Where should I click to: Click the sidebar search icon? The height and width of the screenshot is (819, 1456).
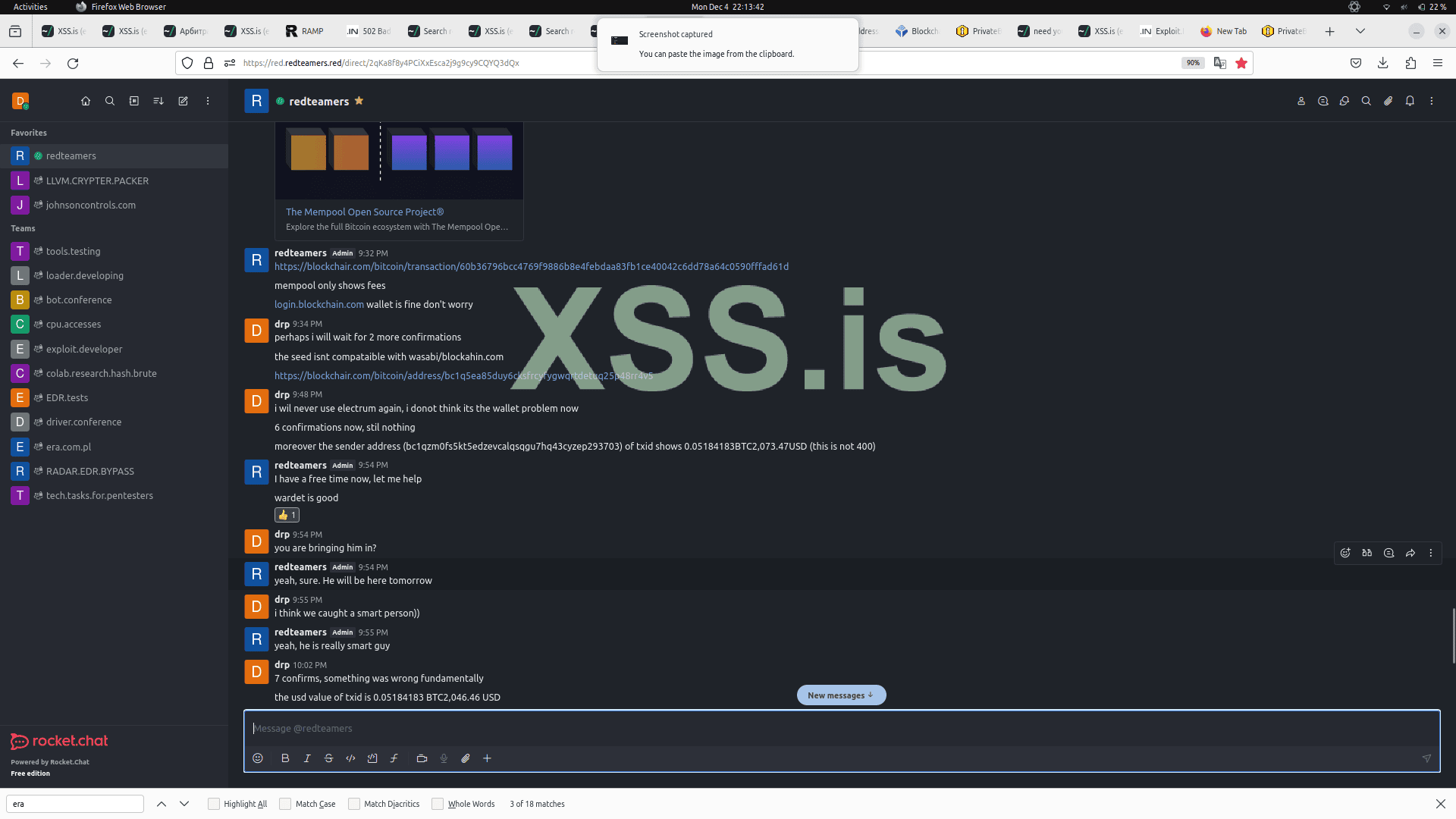point(110,101)
